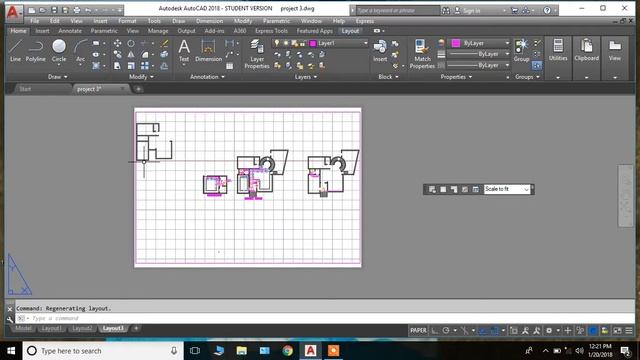The width and height of the screenshot is (640, 360).
Task: Select the Circle tool
Action: click(x=59, y=51)
